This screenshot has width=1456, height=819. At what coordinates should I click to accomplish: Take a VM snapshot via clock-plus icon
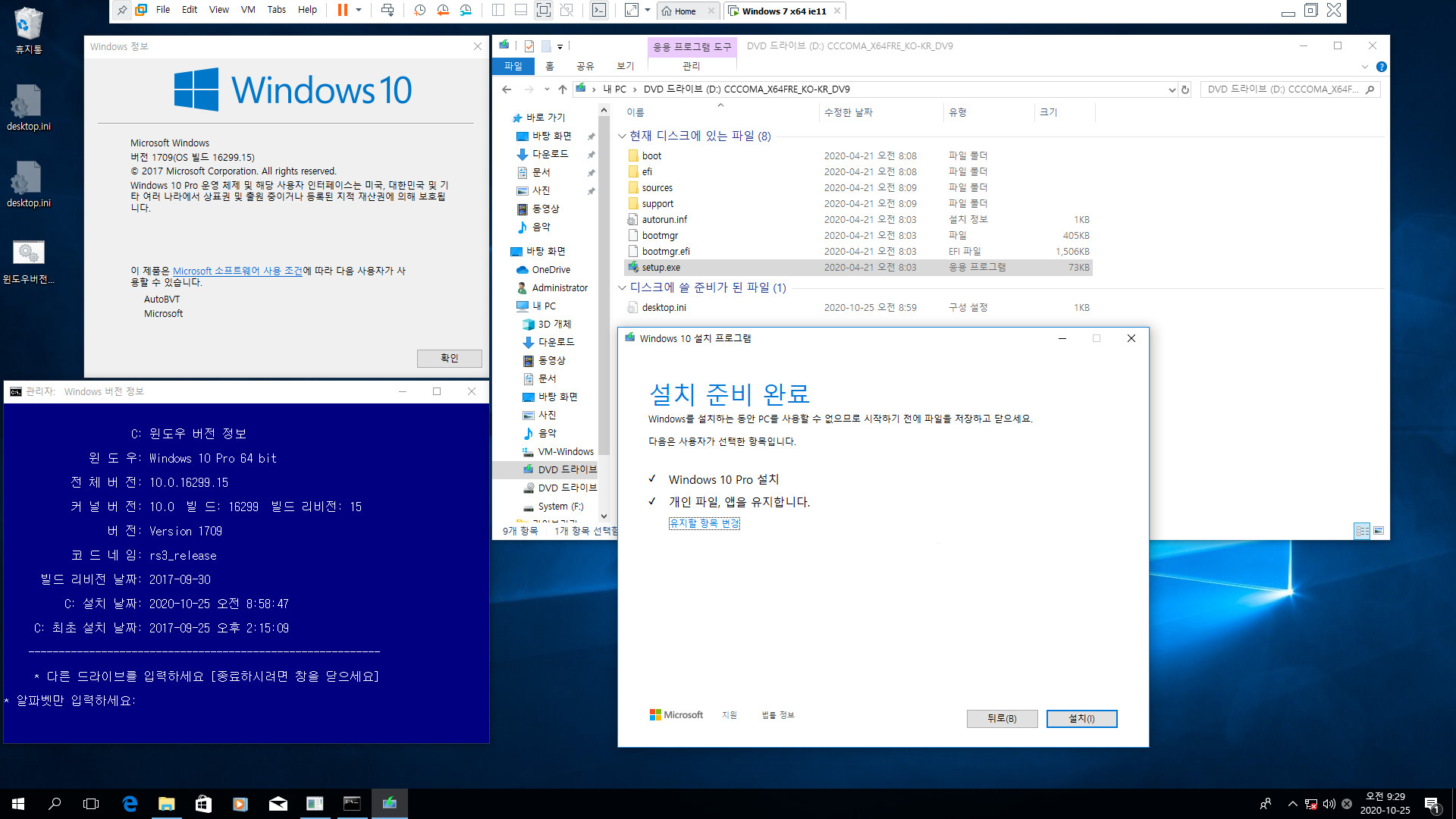(420, 11)
